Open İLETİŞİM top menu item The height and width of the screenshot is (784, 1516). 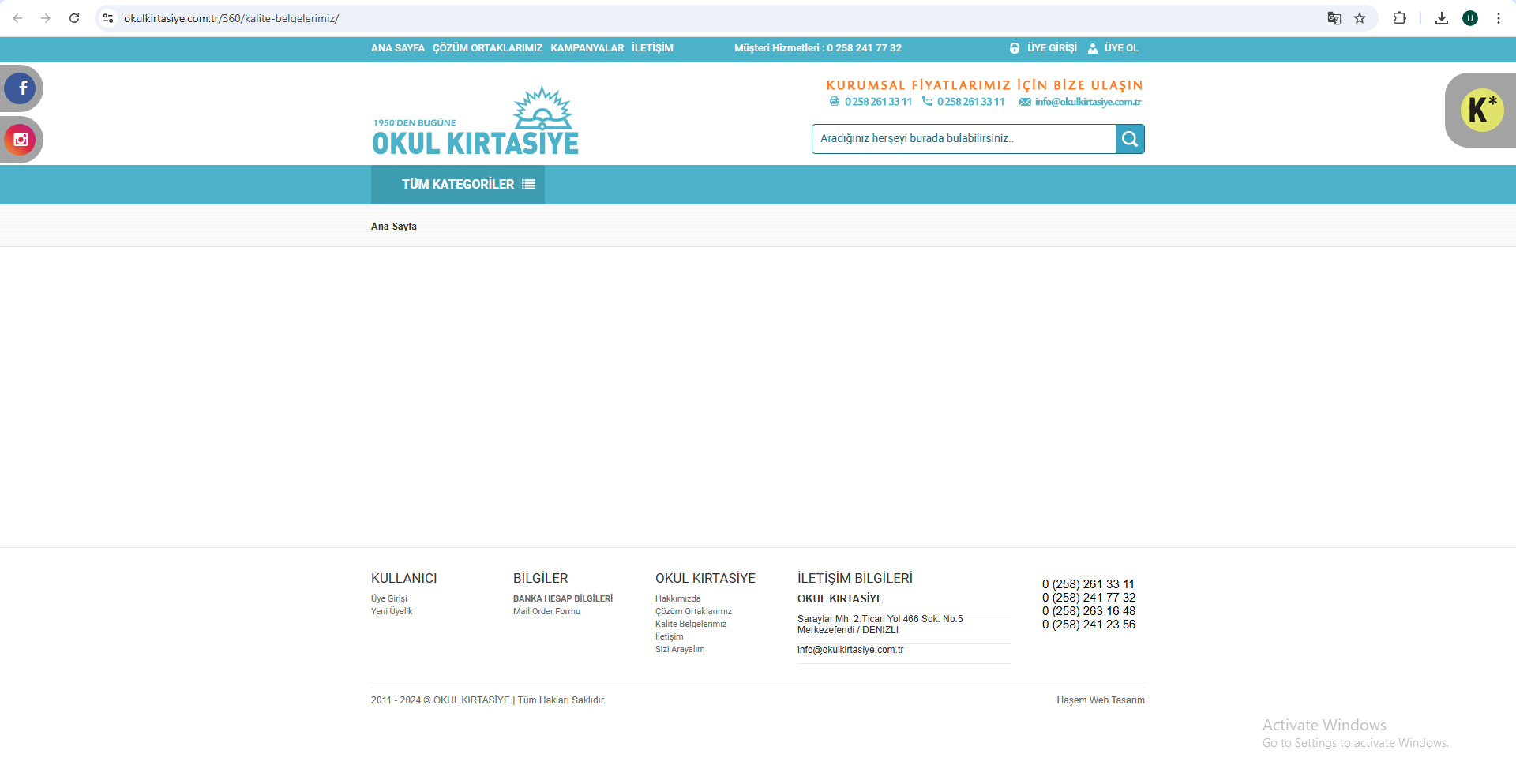(x=652, y=48)
